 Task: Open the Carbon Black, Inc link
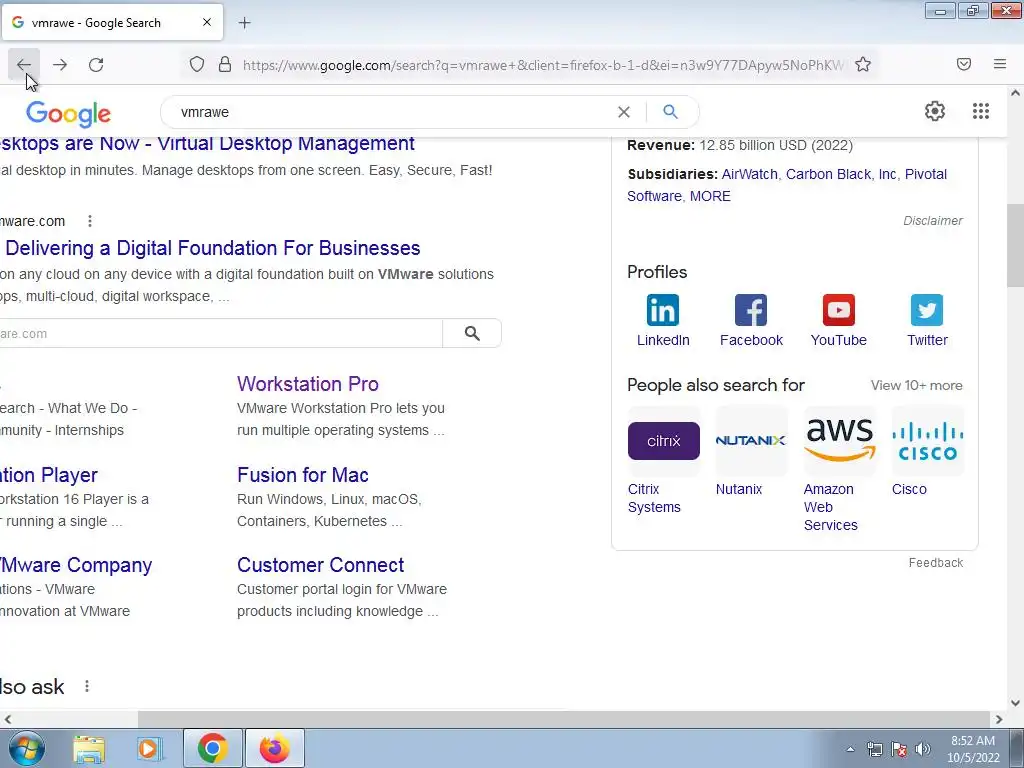click(x=841, y=174)
